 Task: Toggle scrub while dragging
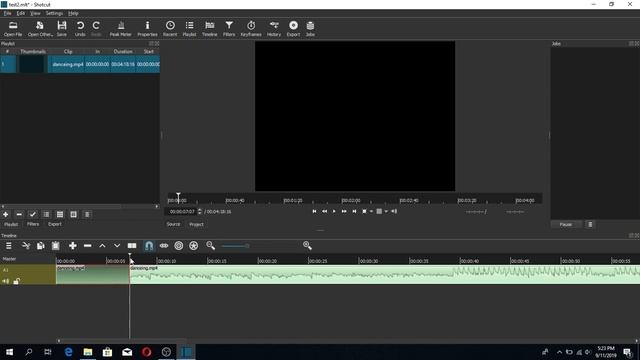pyautogui.click(x=164, y=246)
